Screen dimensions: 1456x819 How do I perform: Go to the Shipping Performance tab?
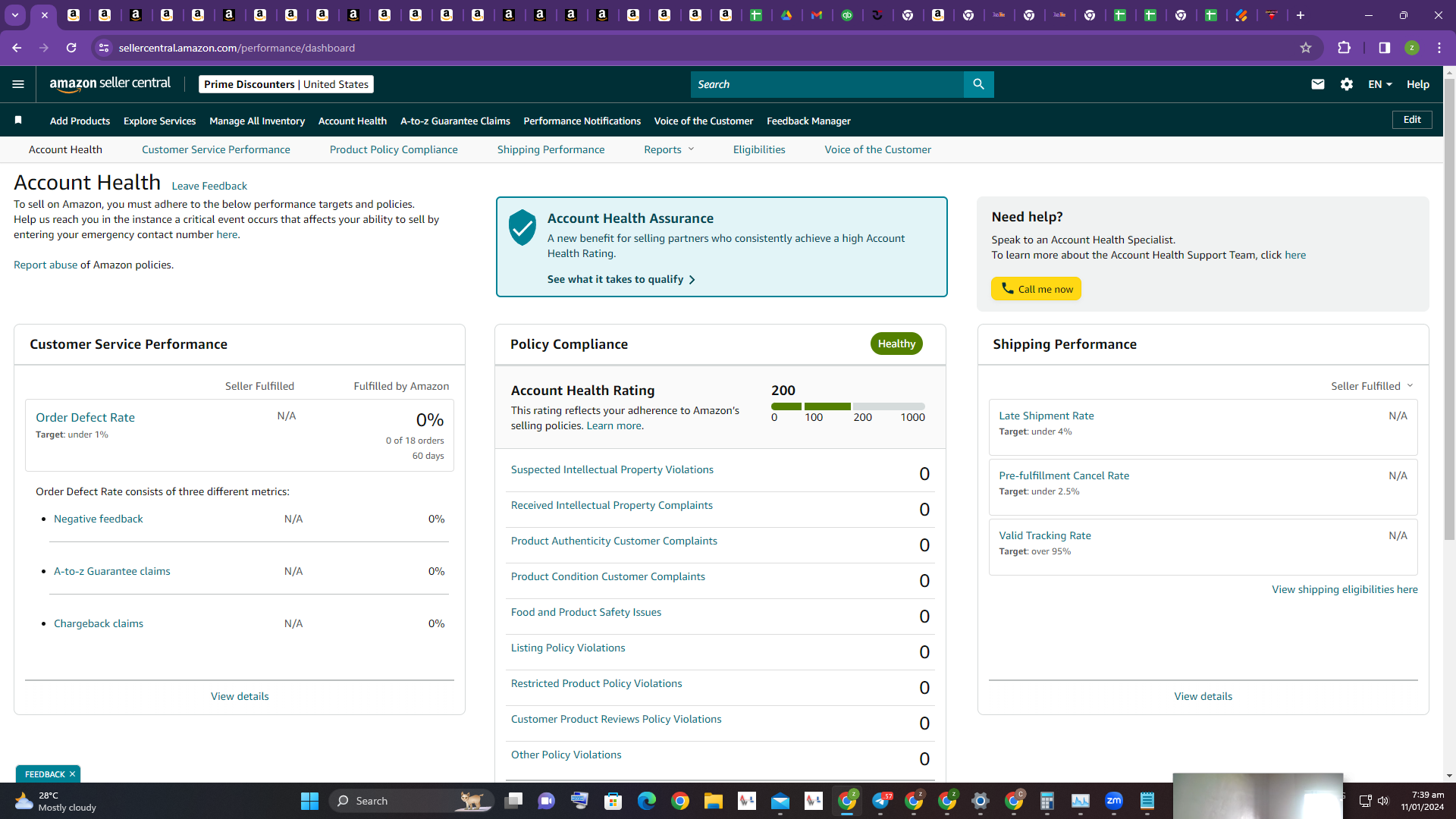click(551, 149)
